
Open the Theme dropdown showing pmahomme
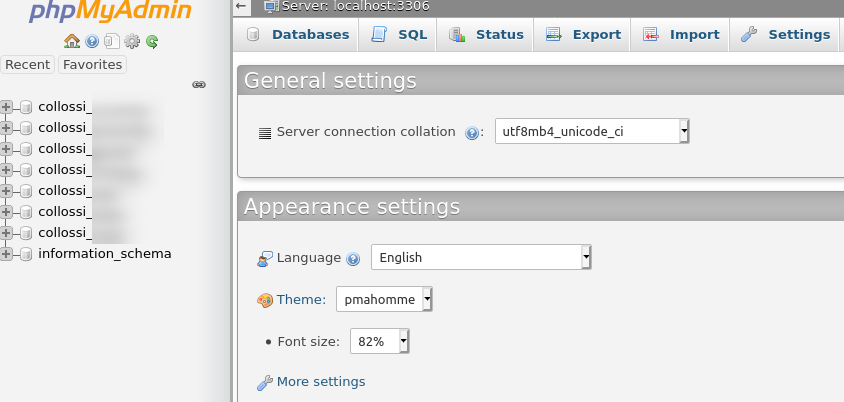click(384, 299)
